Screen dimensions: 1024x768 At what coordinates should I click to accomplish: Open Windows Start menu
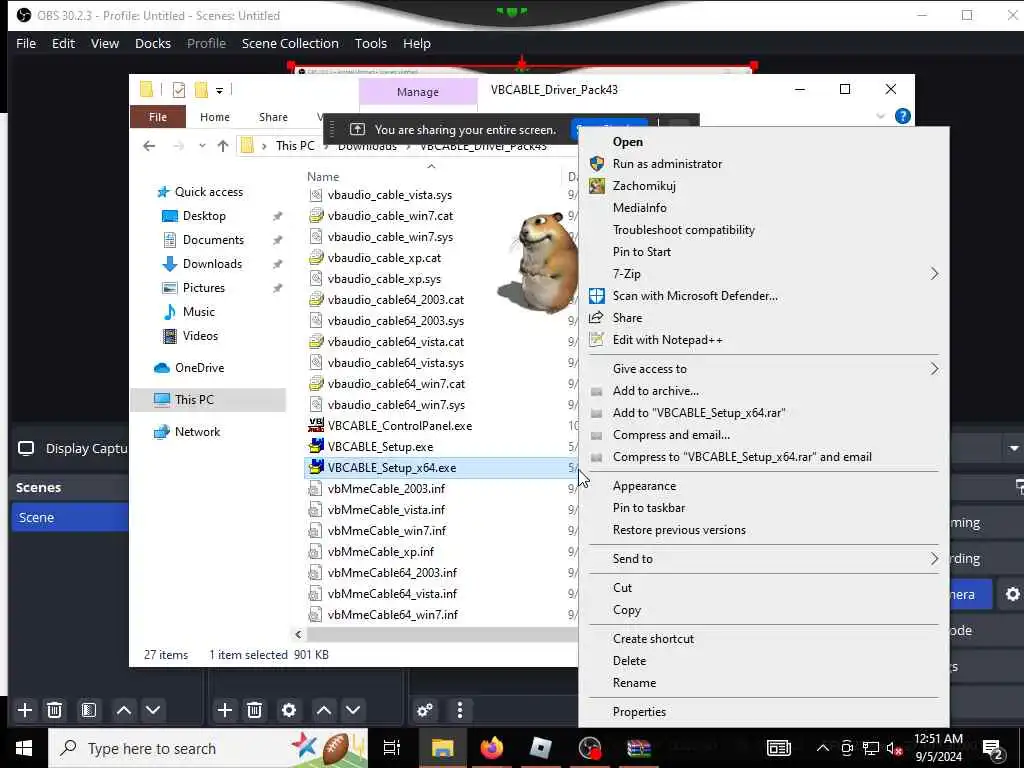point(24,748)
